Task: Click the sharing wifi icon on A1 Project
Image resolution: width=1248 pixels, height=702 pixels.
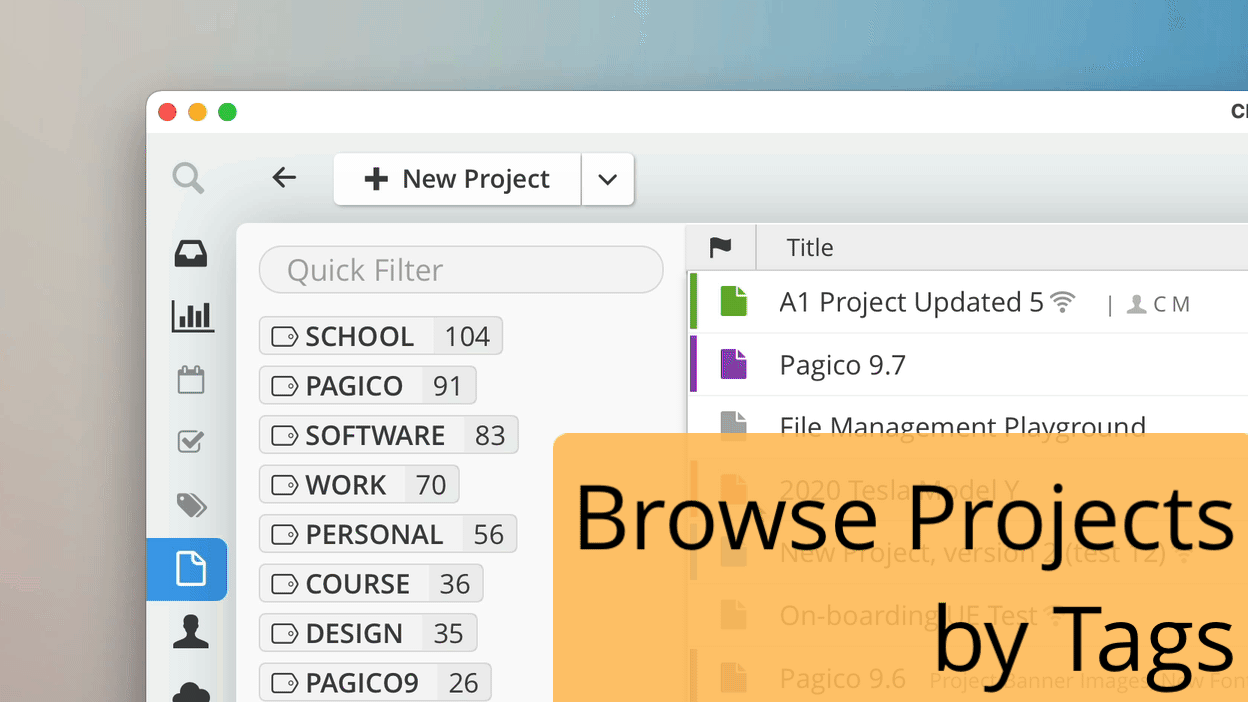Action: [x=1063, y=302]
